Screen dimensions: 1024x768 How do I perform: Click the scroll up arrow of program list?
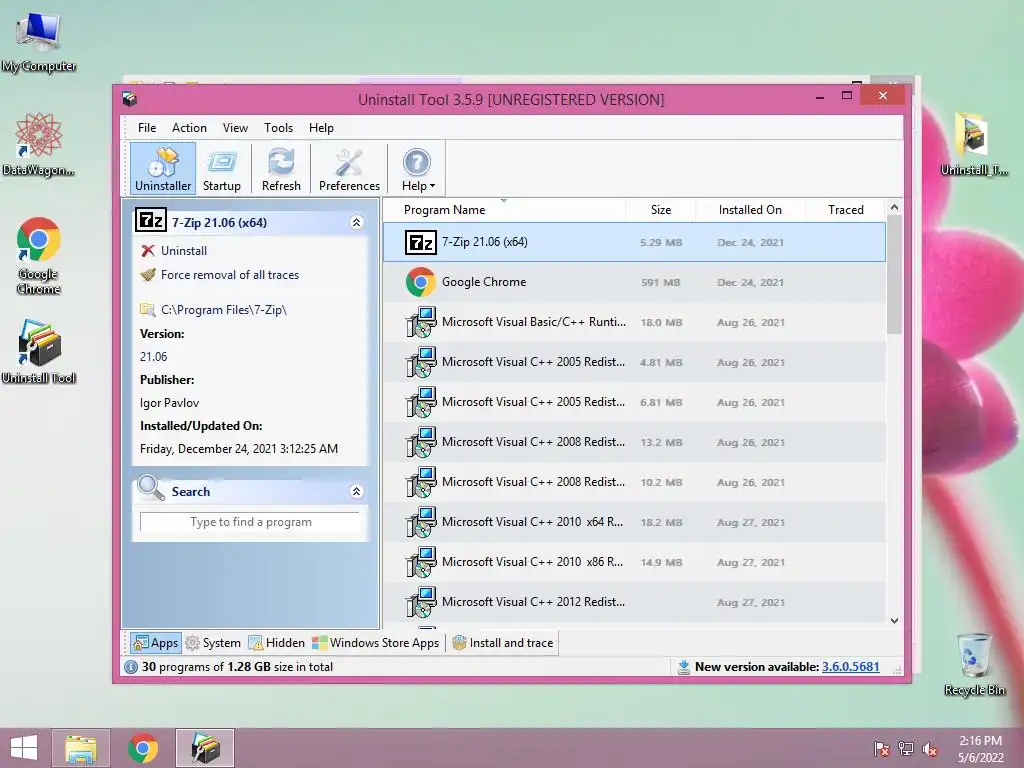click(894, 207)
